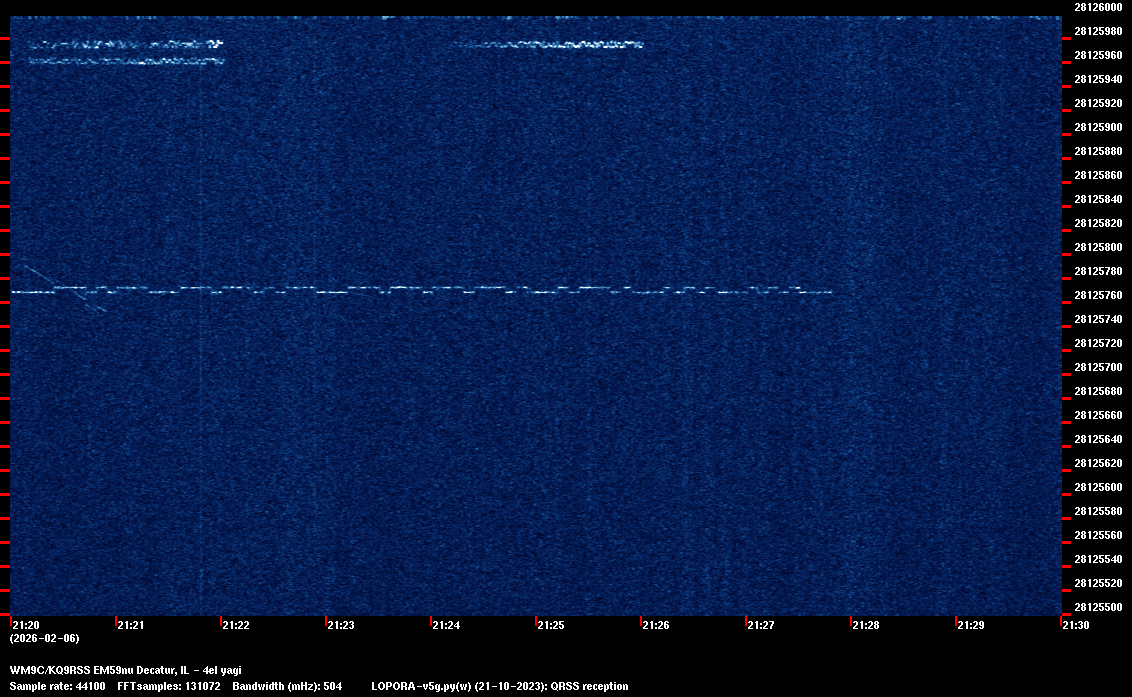
Task: Click the 21:23 time axis label
Action: click(340, 625)
